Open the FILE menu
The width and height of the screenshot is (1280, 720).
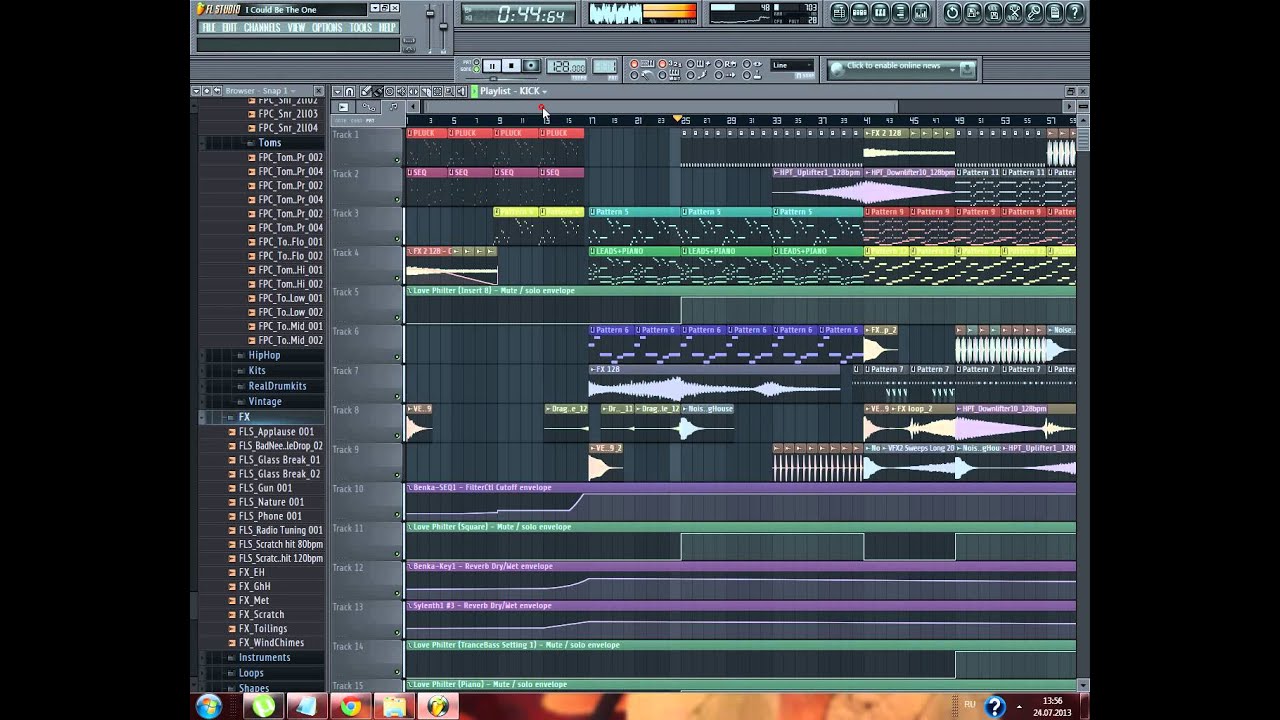click(209, 27)
